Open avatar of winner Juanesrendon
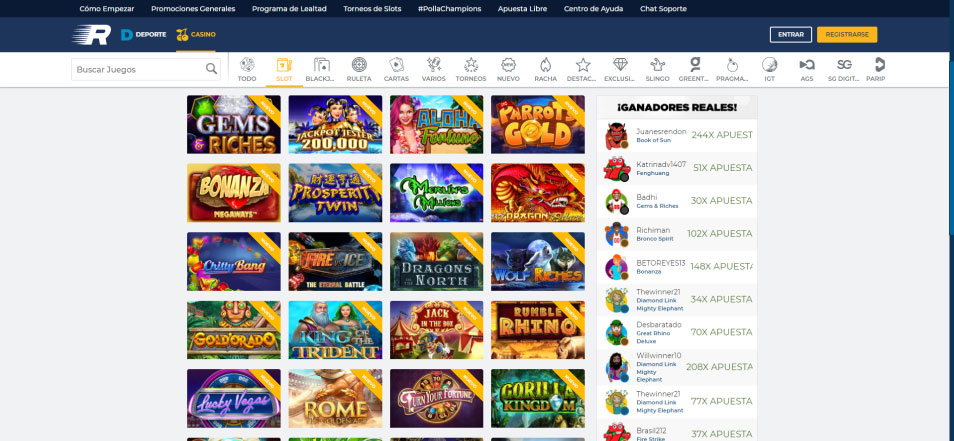 [616, 136]
